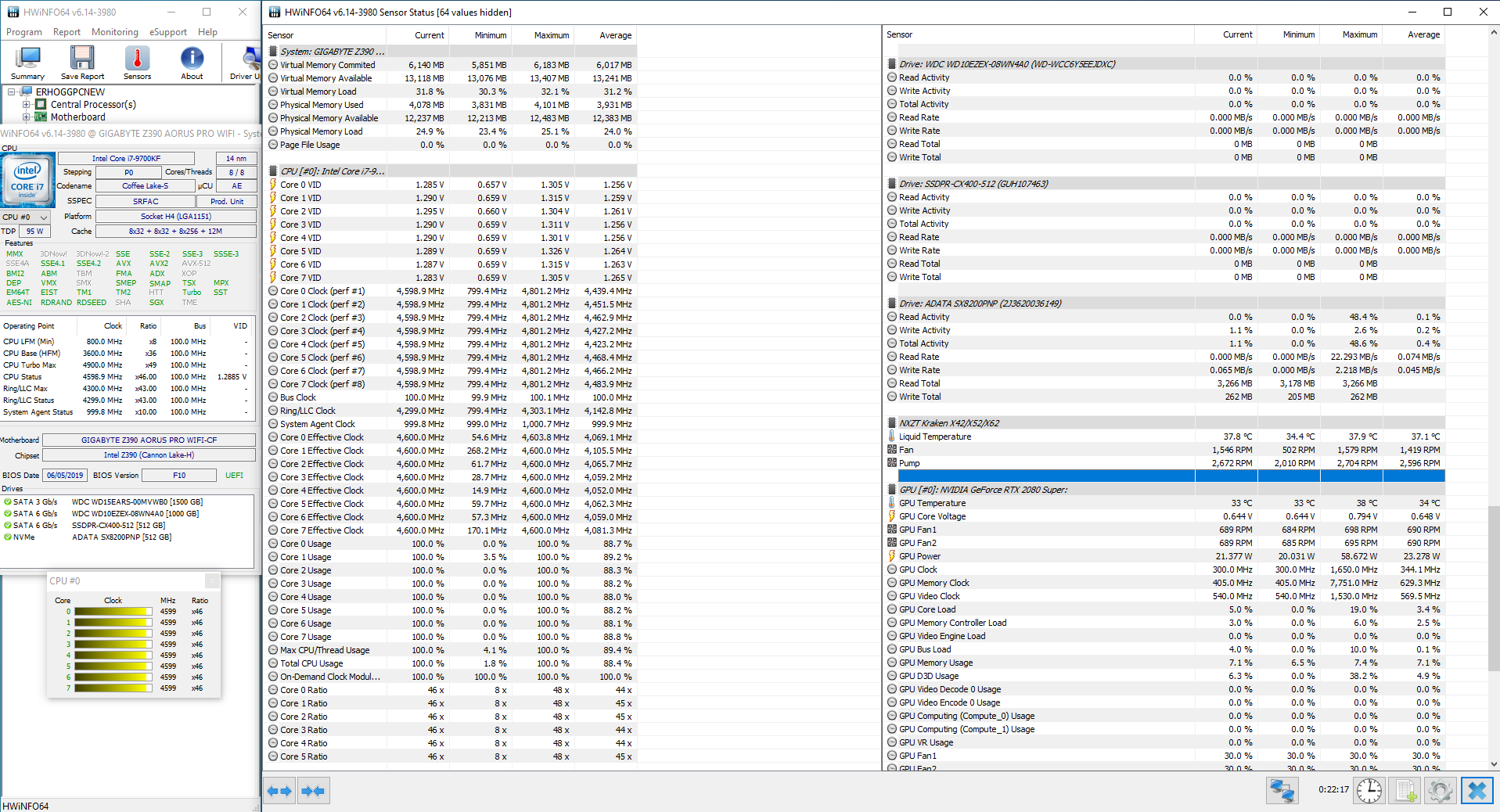Click the right pane vertical scrollbar up arrow
1500x812 pixels.
pos(1494,32)
